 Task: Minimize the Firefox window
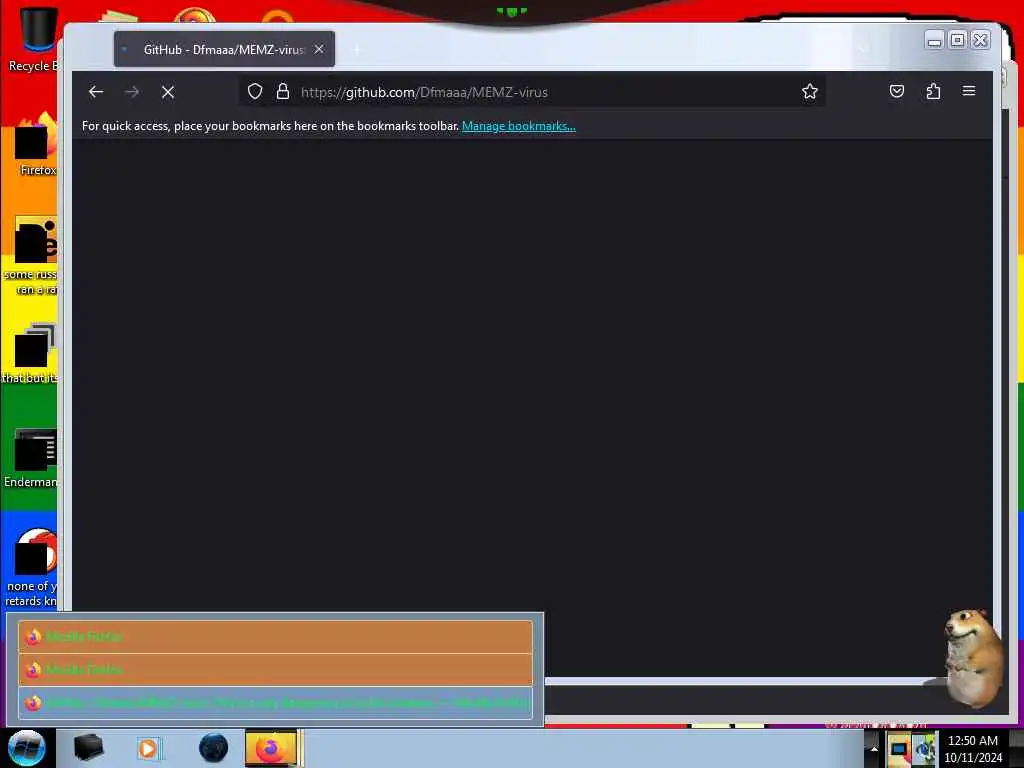[935, 40]
